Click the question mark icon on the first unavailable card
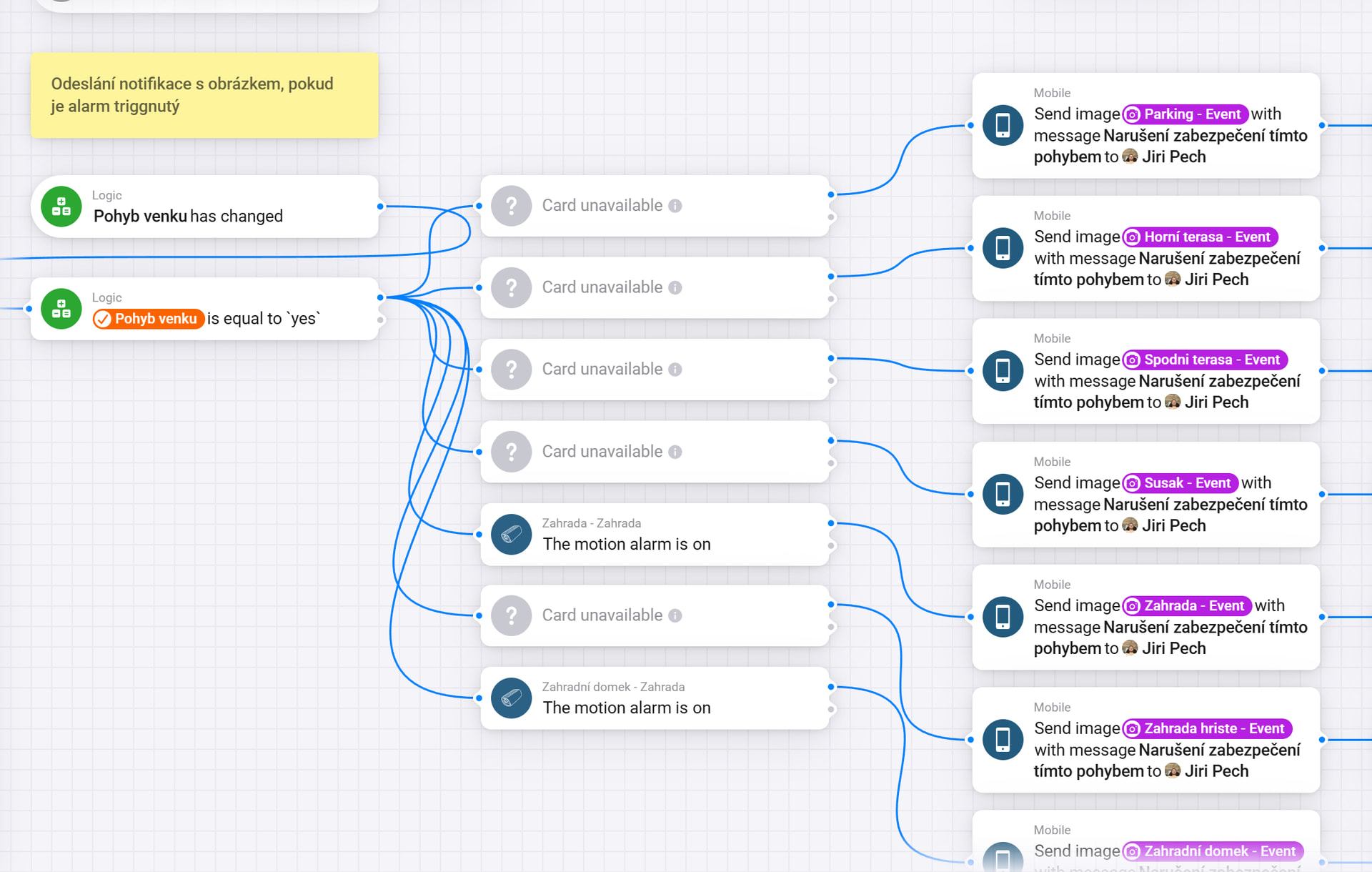The height and width of the screenshot is (872, 1372). point(511,206)
